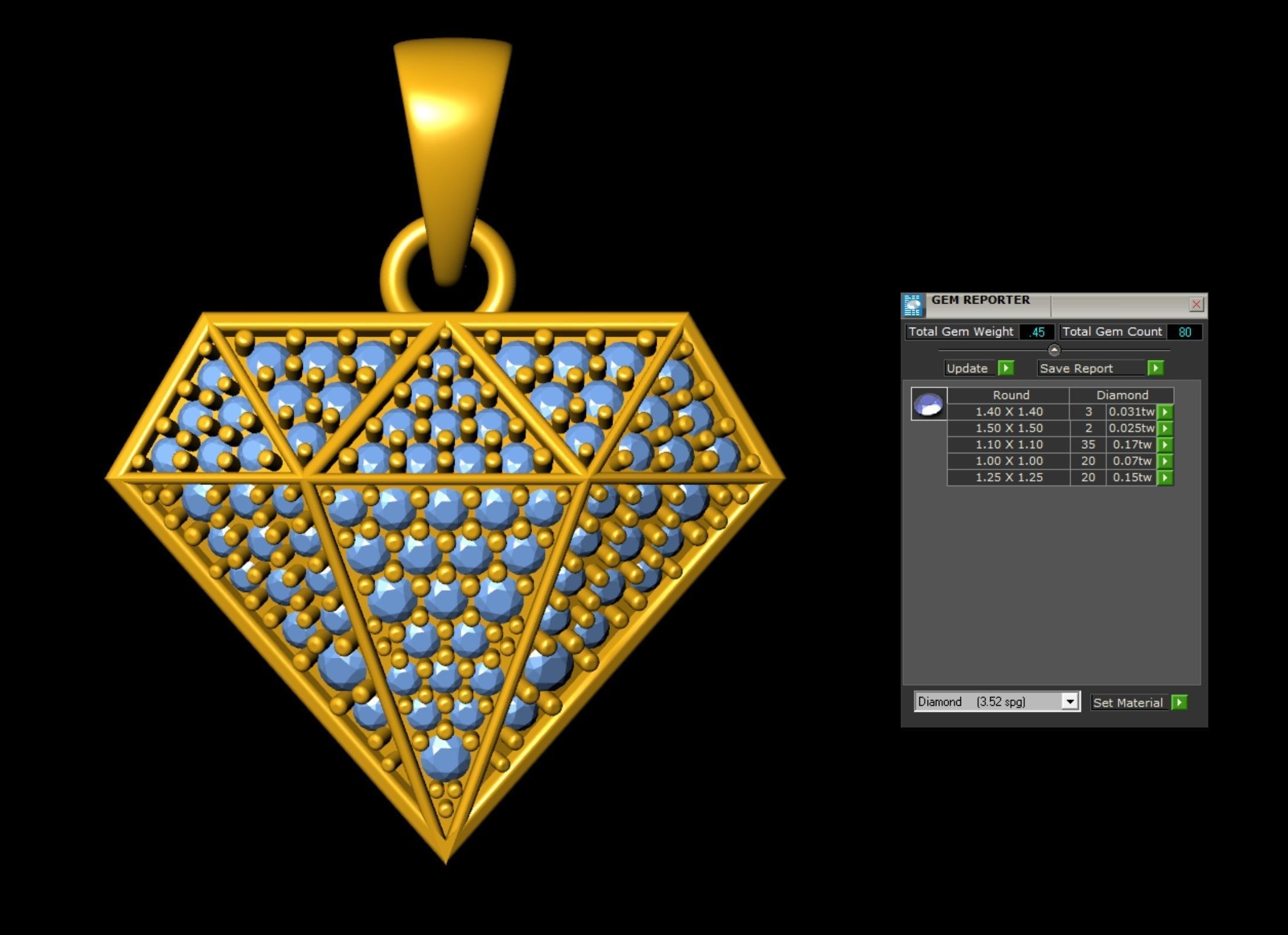Click the 0.07tw weight cell
The width and height of the screenshot is (1288, 935).
coord(1132,461)
